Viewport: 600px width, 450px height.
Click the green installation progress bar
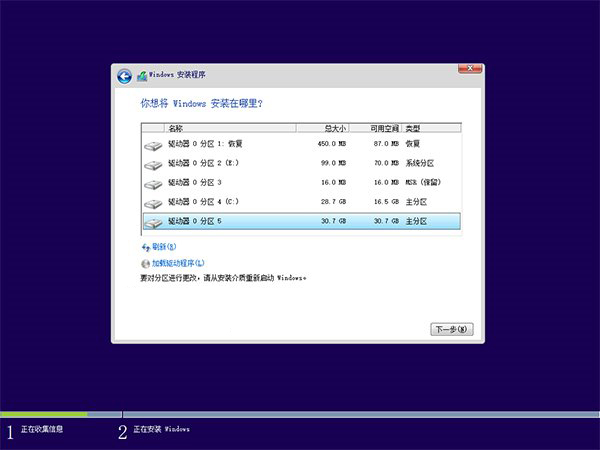click(x=44, y=414)
